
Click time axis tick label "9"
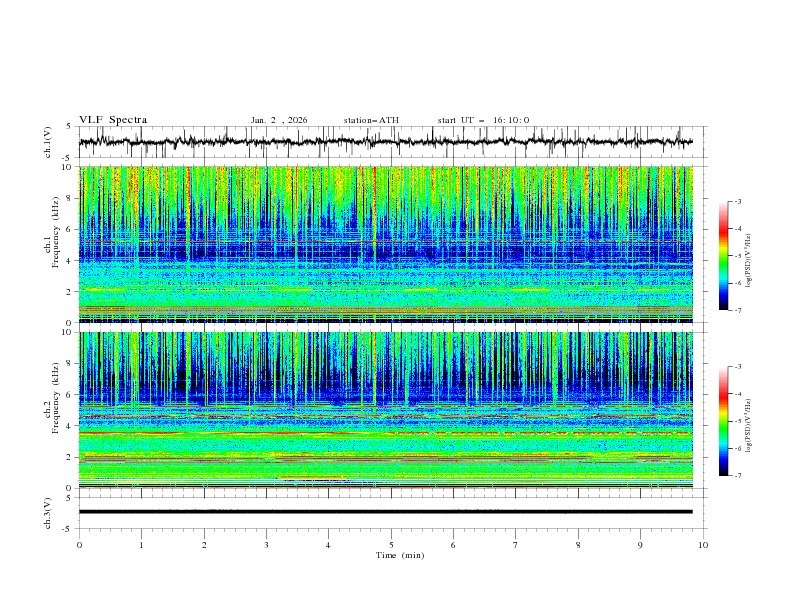[x=640, y=545]
